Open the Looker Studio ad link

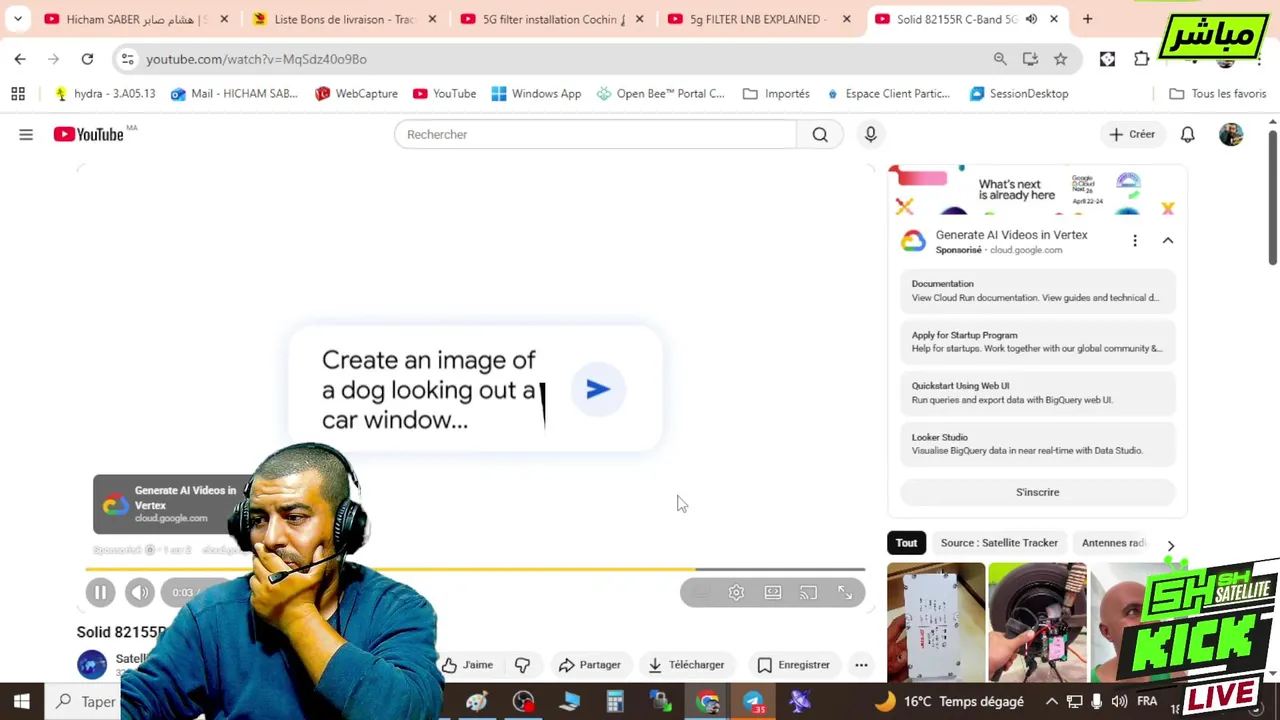(1037, 444)
